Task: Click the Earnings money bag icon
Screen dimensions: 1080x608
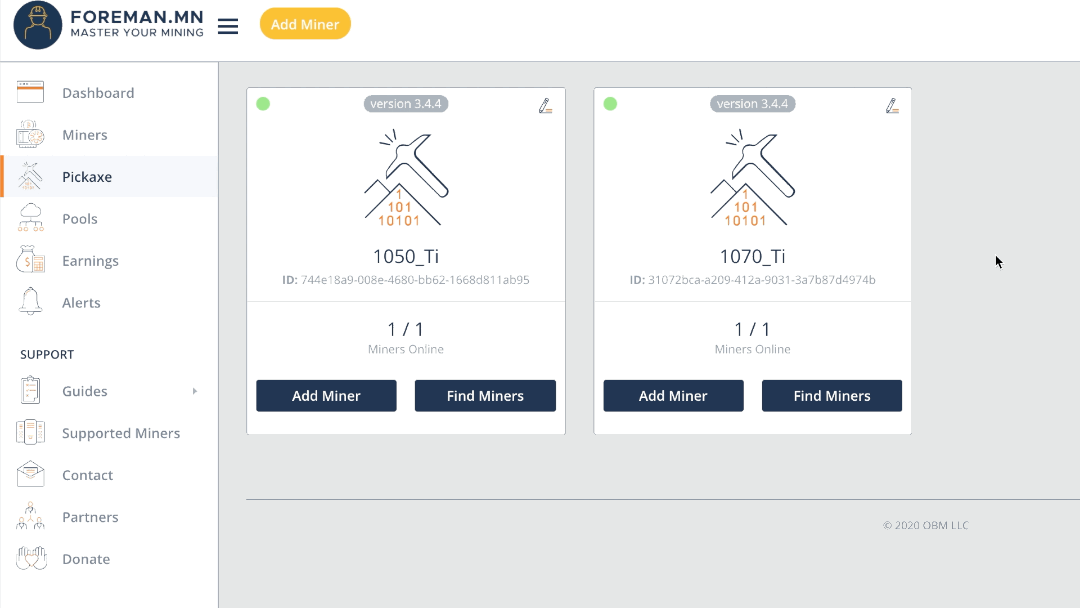Action: tap(30, 260)
